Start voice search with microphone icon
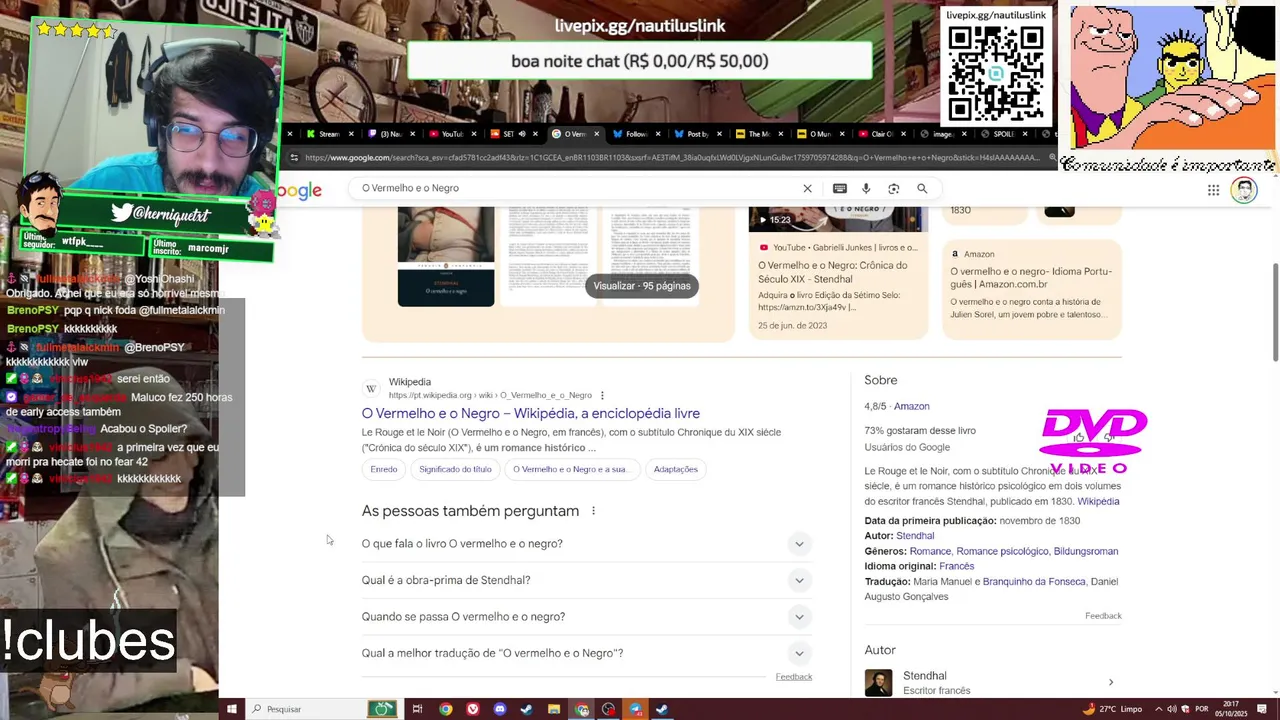This screenshot has height=720, width=1280. [866, 188]
